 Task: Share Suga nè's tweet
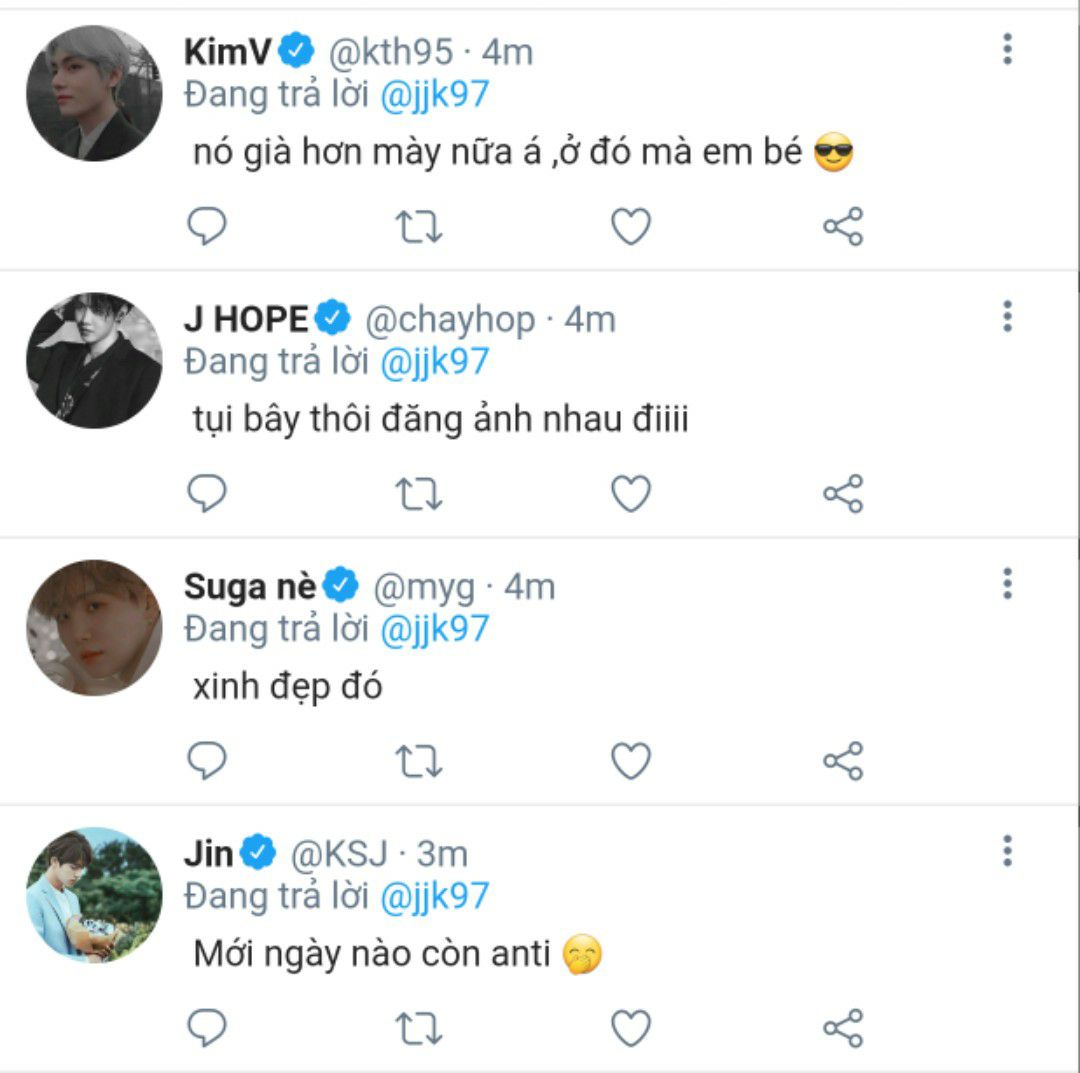[x=842, y=761]
